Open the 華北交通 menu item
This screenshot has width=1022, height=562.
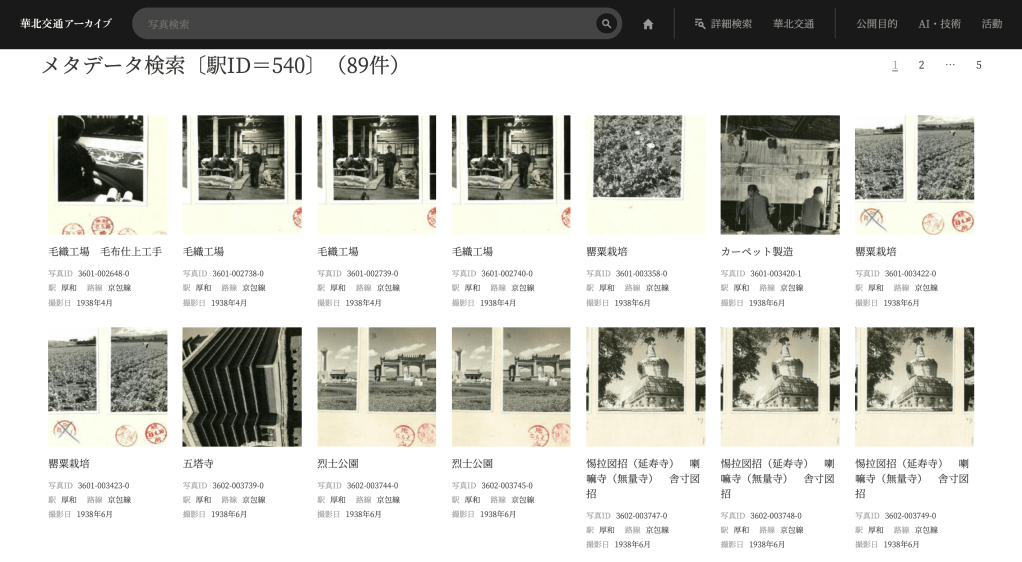click(793, 24)
